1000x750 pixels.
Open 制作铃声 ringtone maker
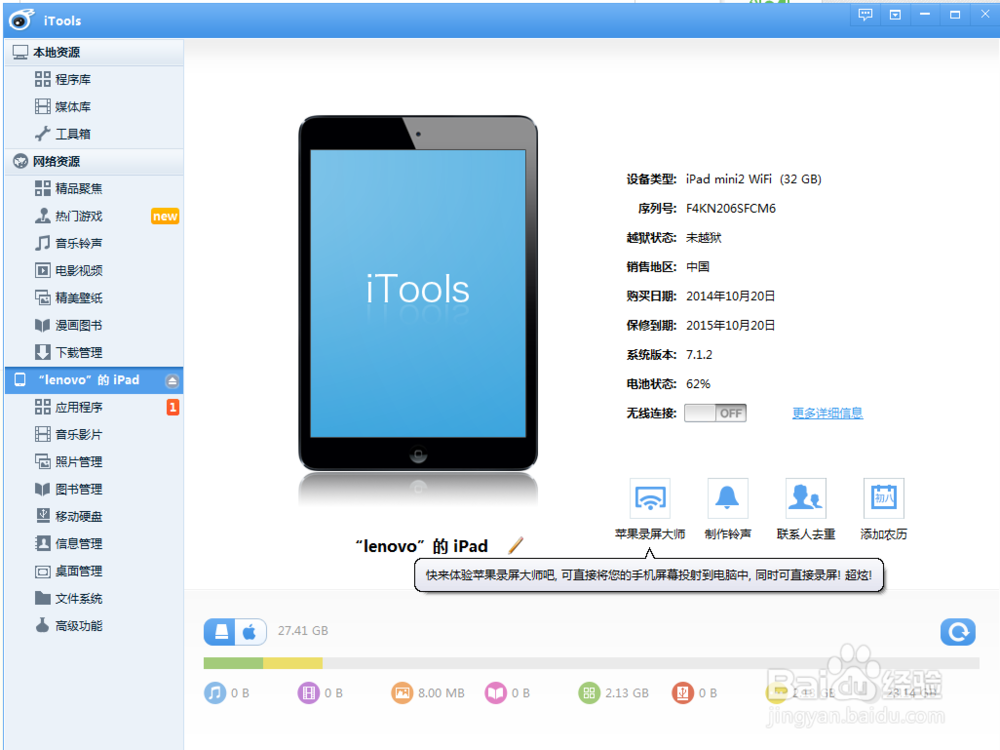click(x=728, y=509)
